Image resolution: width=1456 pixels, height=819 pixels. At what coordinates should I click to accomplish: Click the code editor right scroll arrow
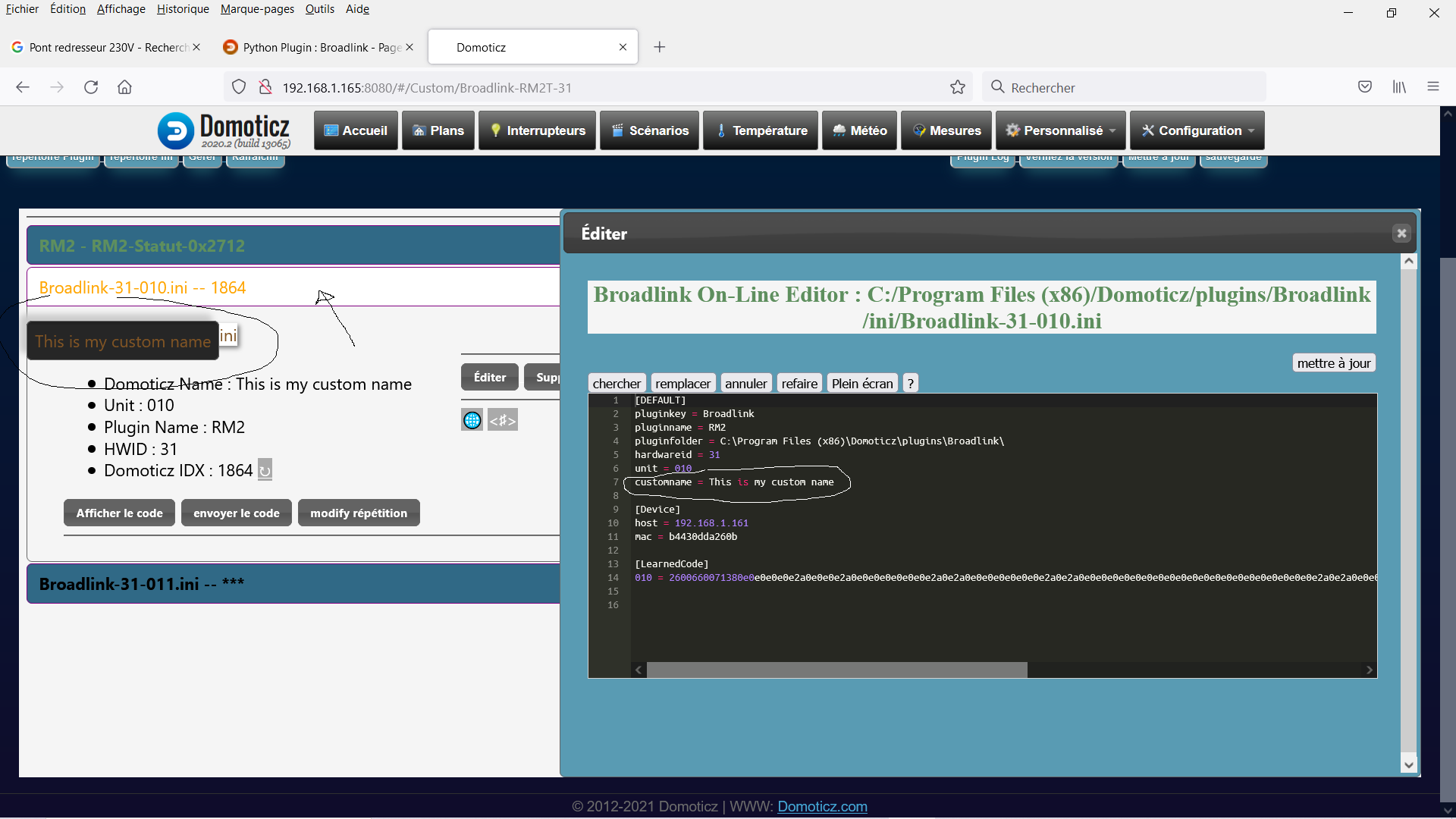1370,670
